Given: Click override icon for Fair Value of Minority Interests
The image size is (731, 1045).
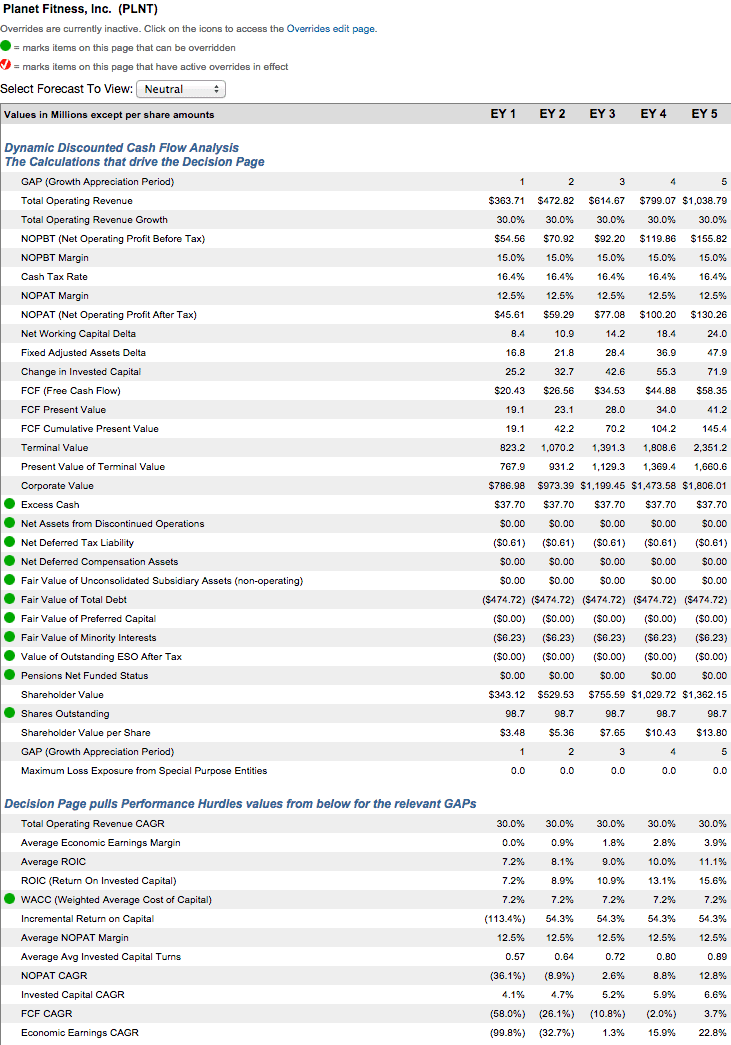Looking at the screenshot, I should (x=9, y=636).
